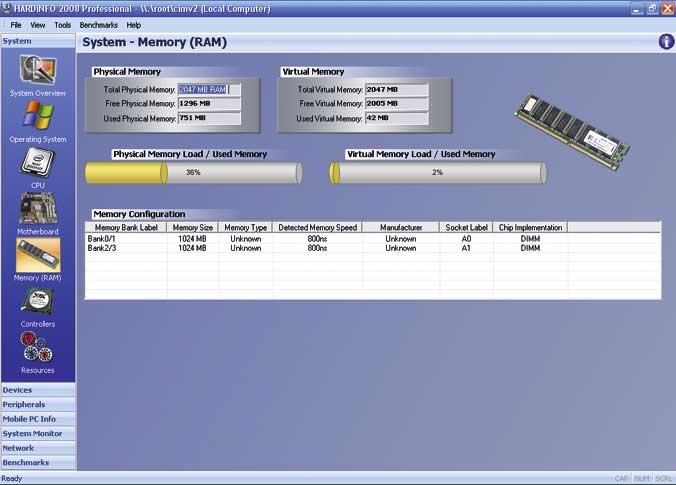Select the CPU icon in sidebar

tap(38, 163)
